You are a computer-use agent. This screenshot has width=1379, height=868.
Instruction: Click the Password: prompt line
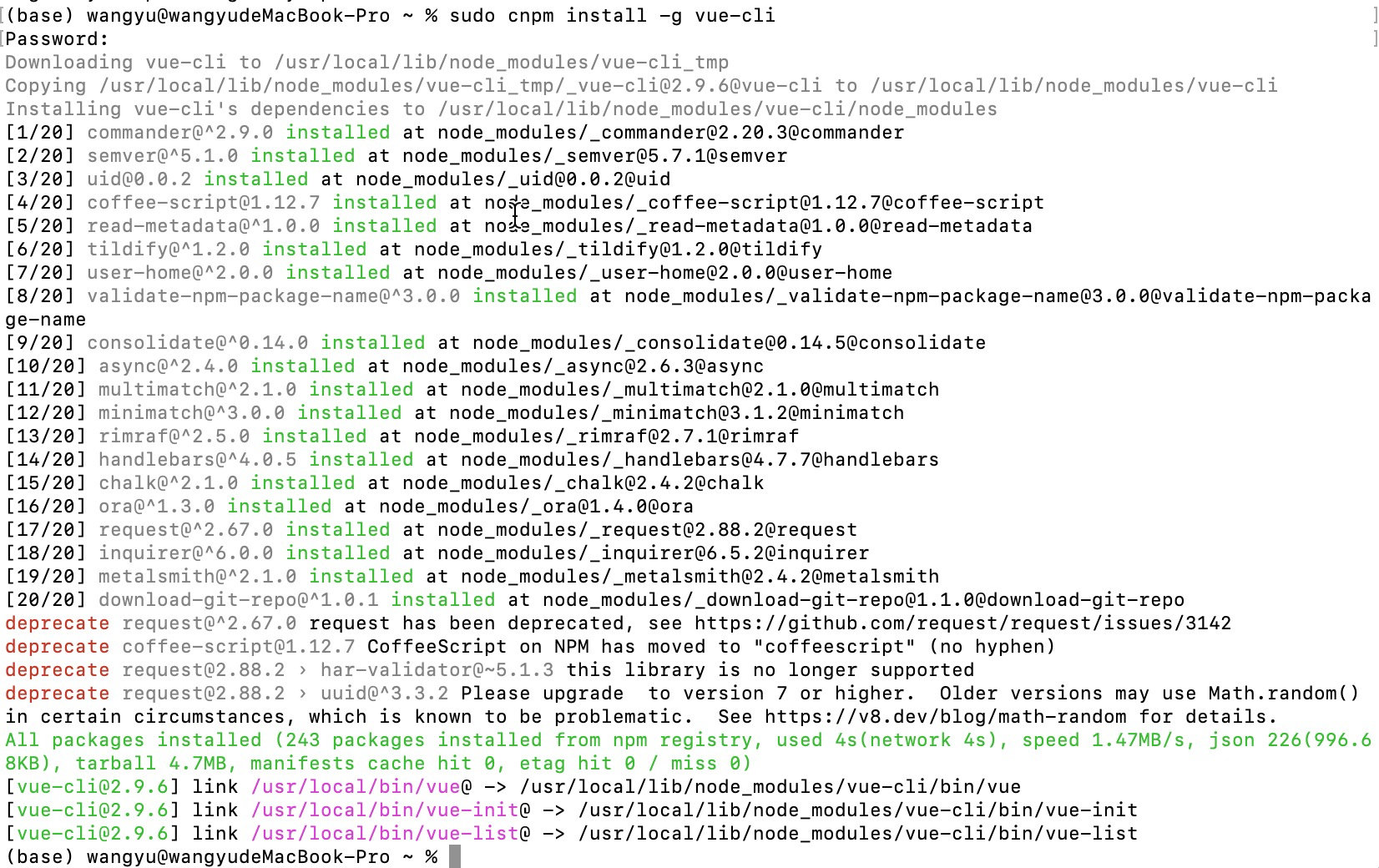click(x=57, y=39)
